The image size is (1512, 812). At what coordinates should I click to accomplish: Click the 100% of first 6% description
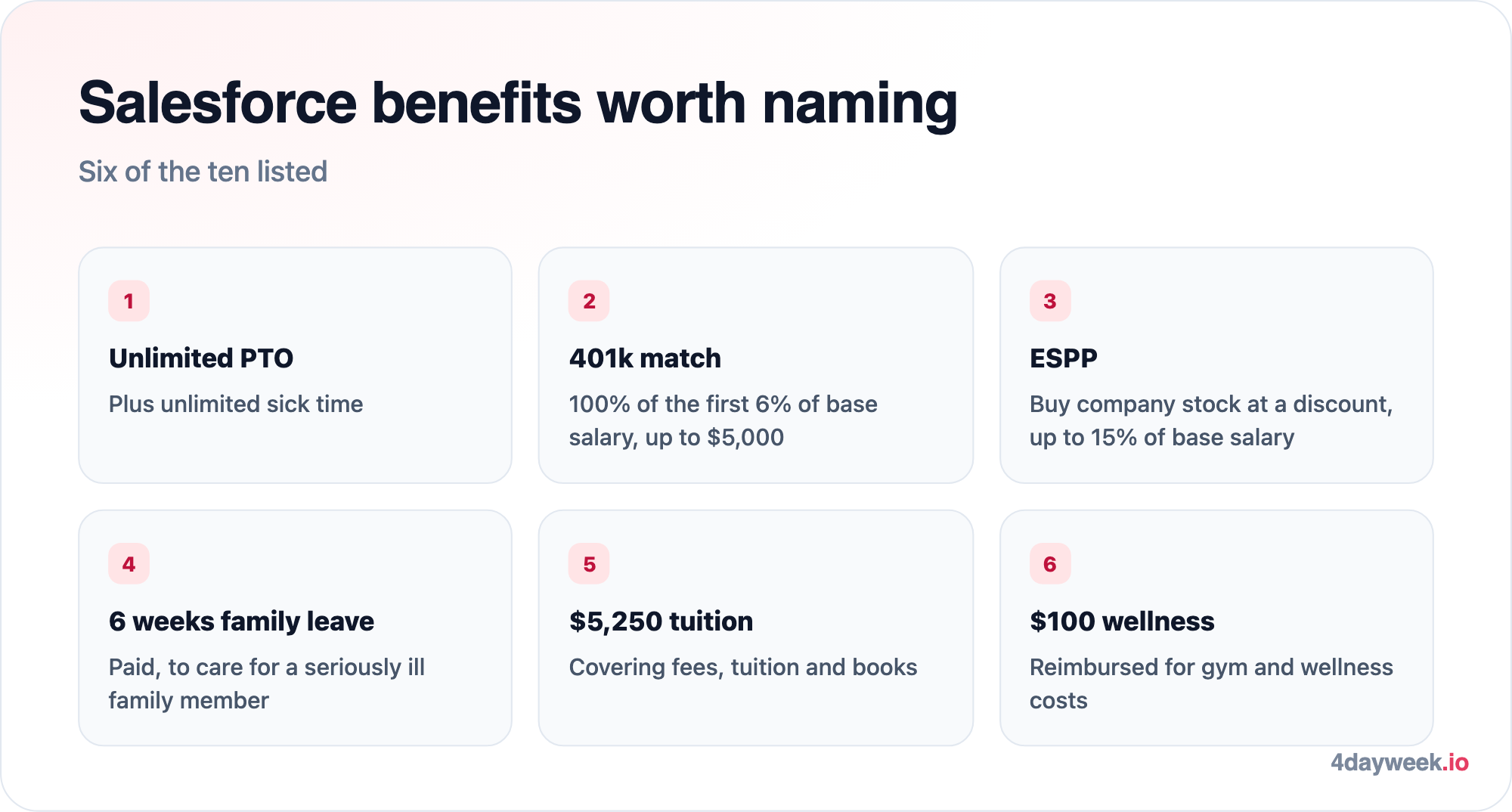tap(723, 420)
